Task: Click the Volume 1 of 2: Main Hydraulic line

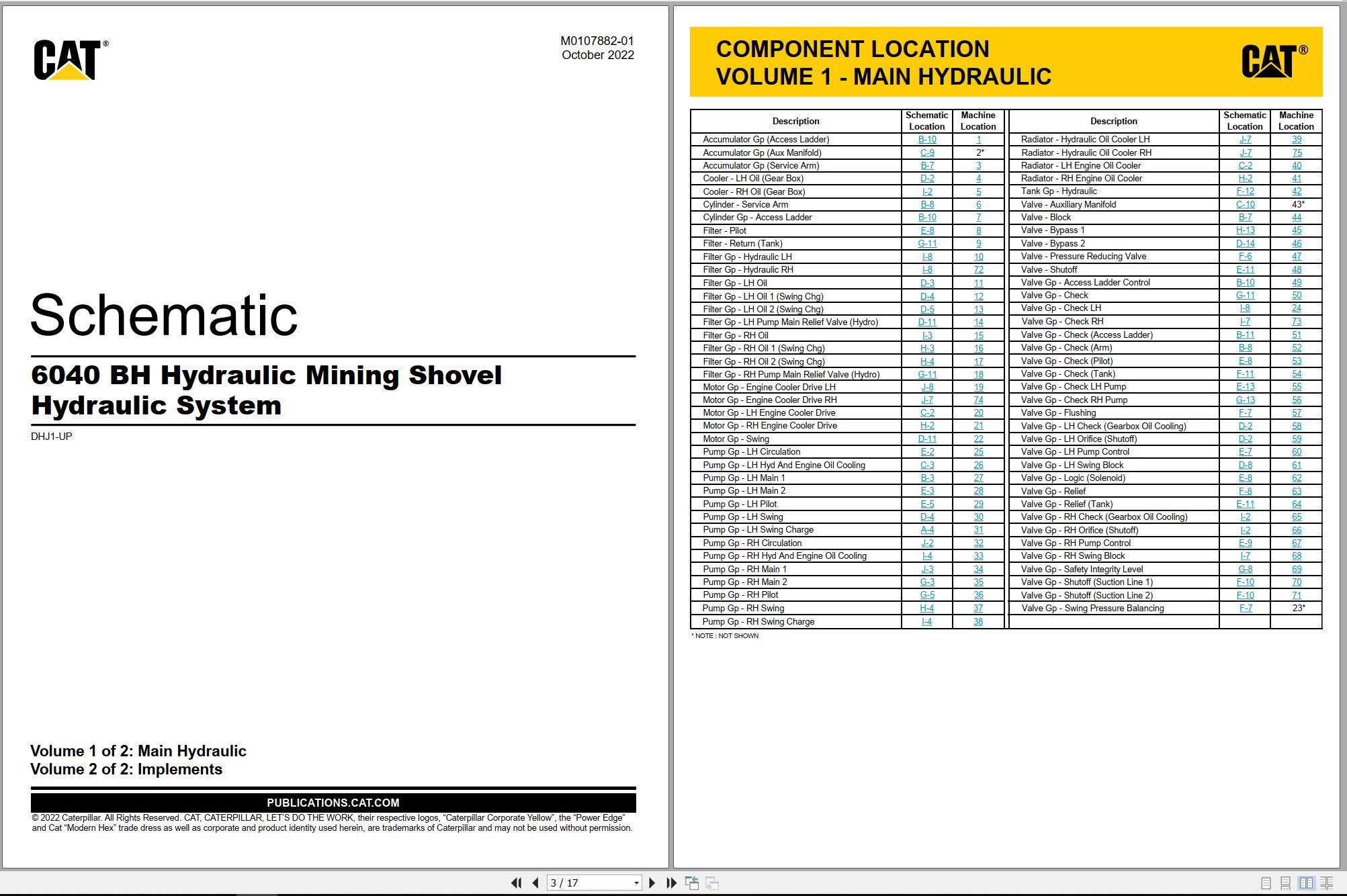Action: click(138, 751)
